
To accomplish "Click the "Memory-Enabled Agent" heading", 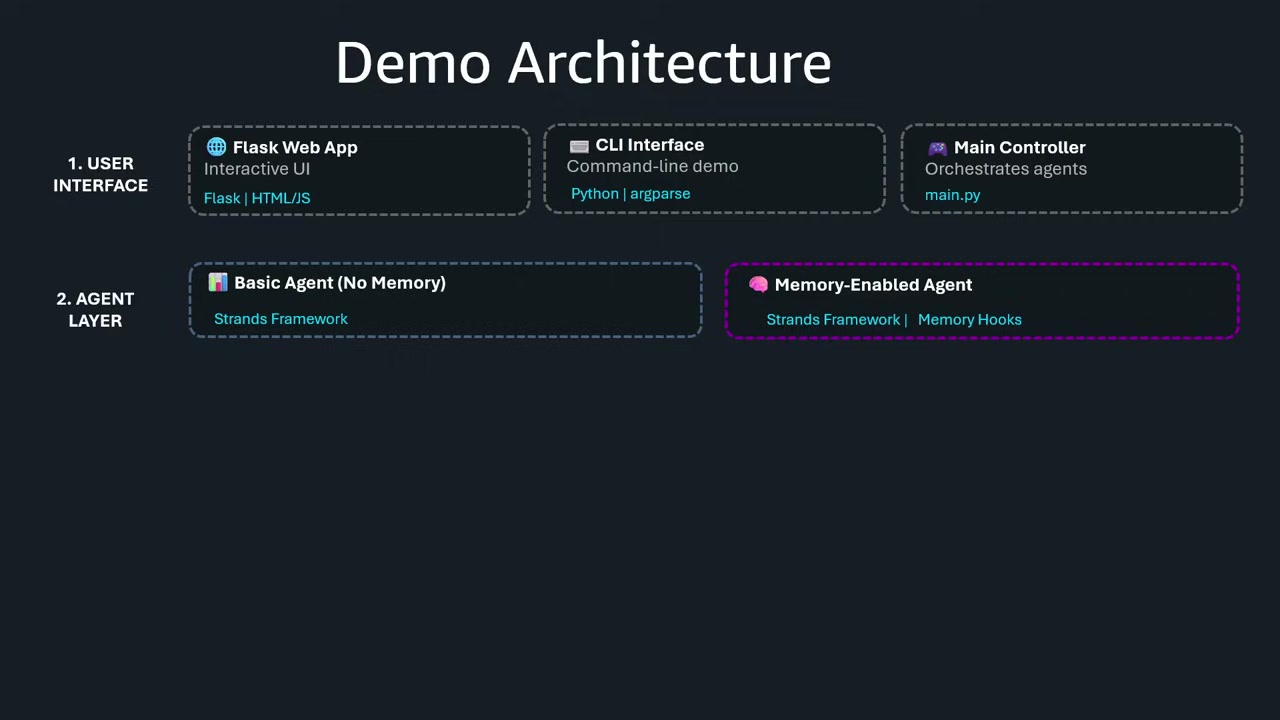I will tap(873, 285).
